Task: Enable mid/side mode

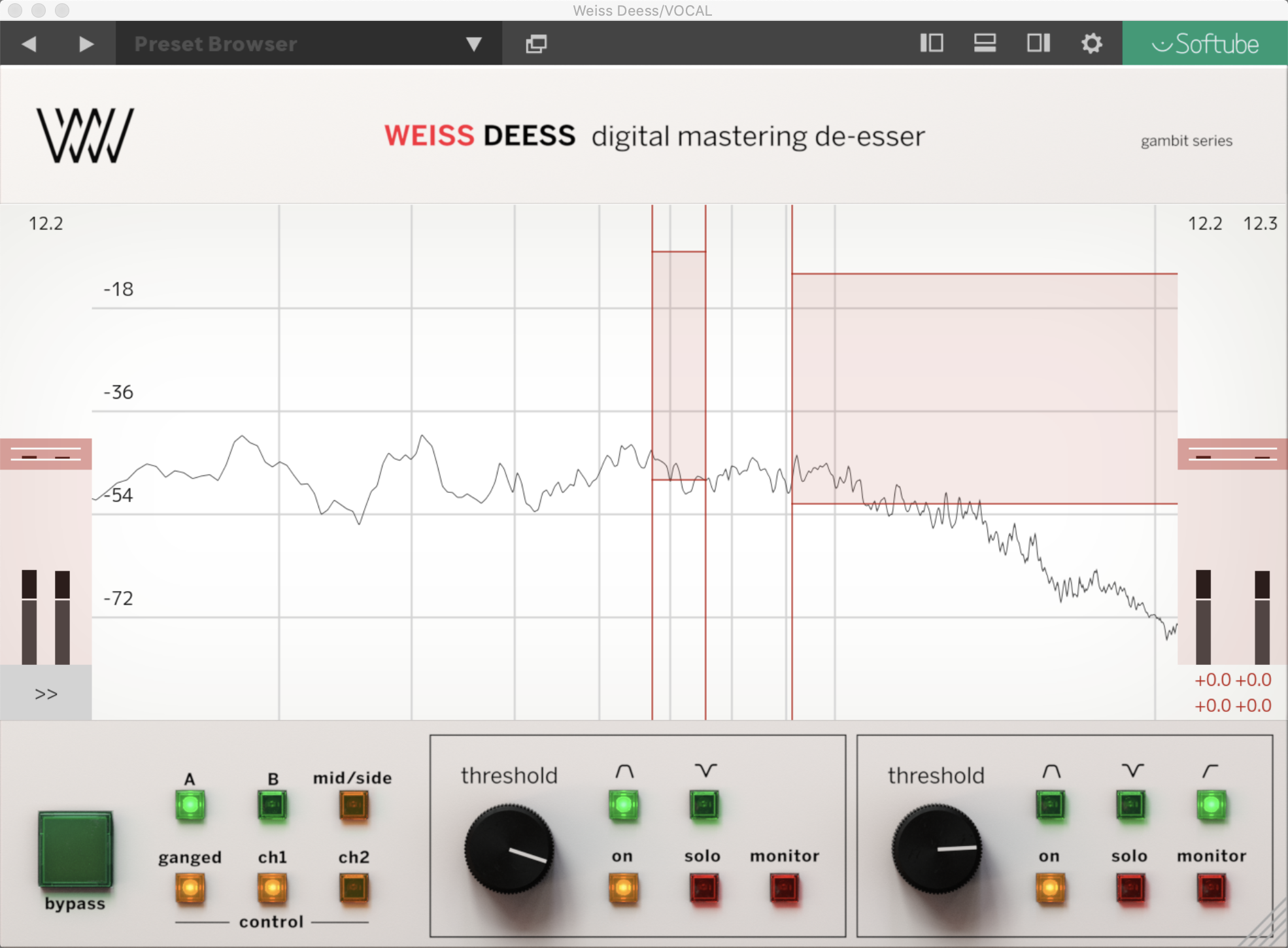Action: pos(354,805)
